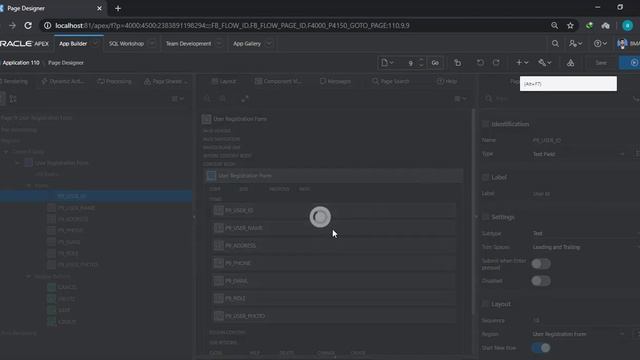
Task: Open the browser zoom magnifier icon
Action: coord(554,26)
